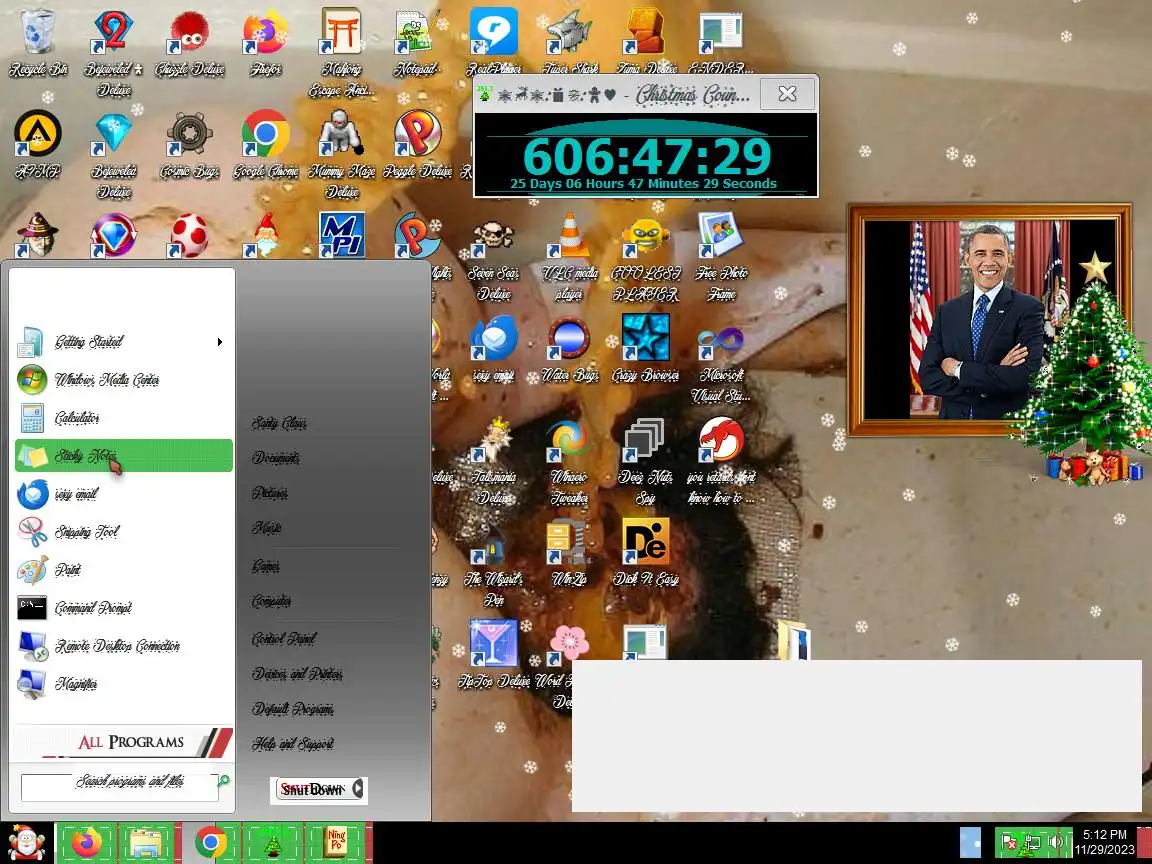Launch Crazy Browser from the desktop
Image resolution: width=1152 pixels, height=864 pixels.
[x=646, y=348]
